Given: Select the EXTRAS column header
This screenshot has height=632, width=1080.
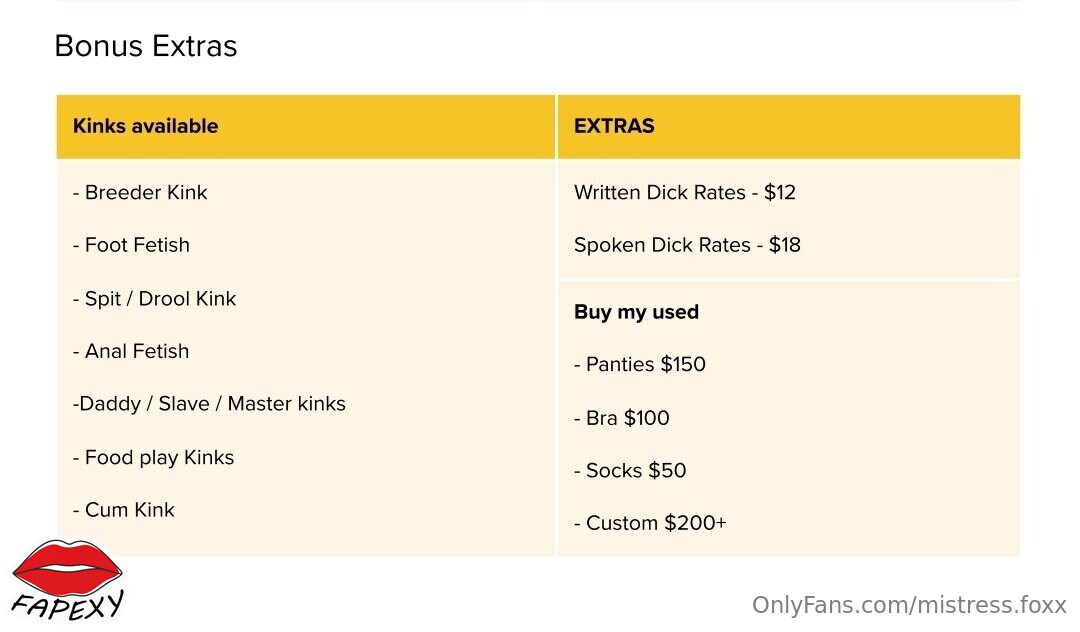Looking at the screenshot, I should point(789,127).
